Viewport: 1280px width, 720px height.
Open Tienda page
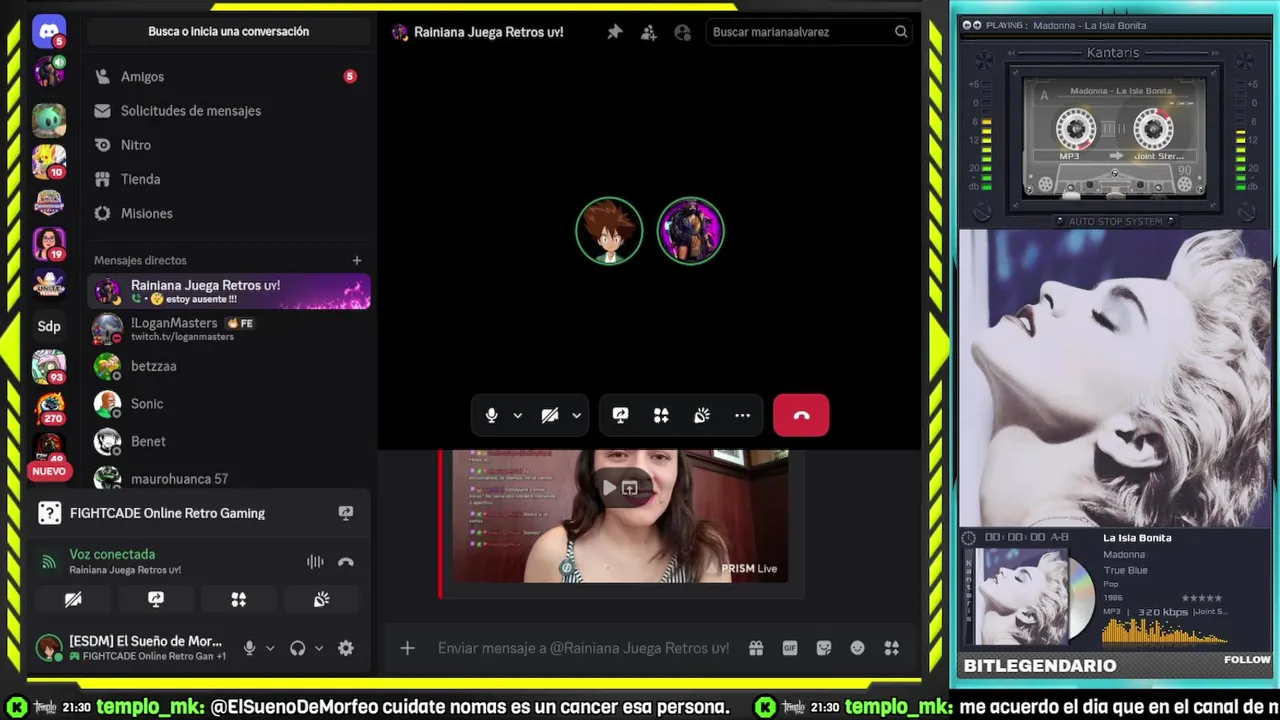(228, 179)
